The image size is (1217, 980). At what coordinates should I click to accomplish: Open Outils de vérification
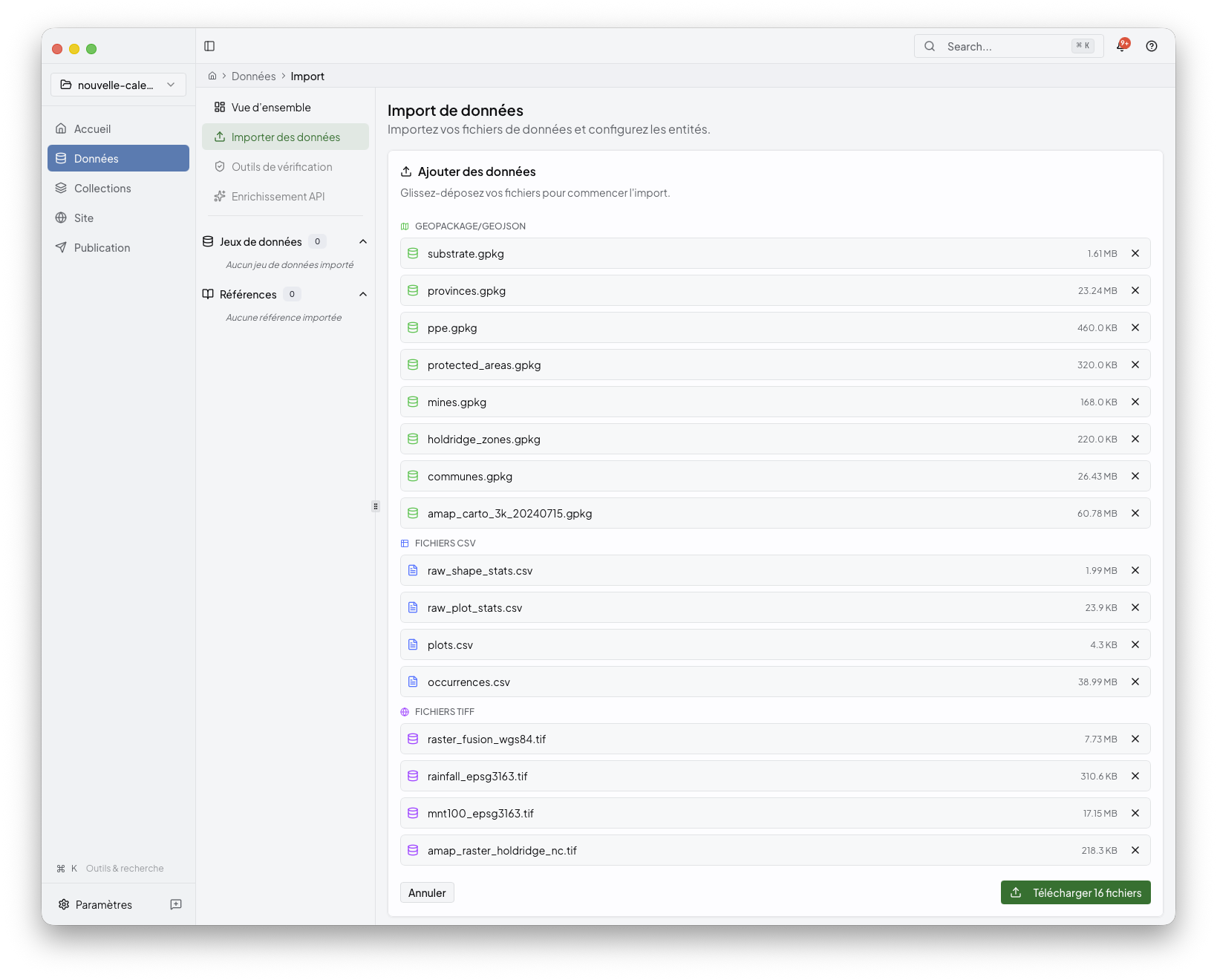click(281, 166)
